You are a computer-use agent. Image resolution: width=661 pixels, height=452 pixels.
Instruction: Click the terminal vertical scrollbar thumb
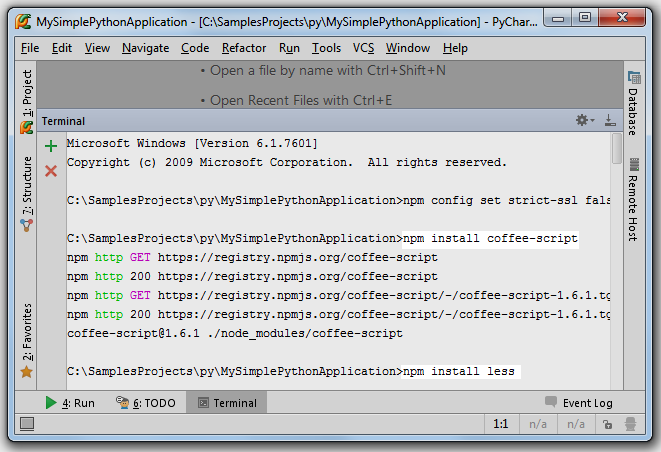point(617,148)
